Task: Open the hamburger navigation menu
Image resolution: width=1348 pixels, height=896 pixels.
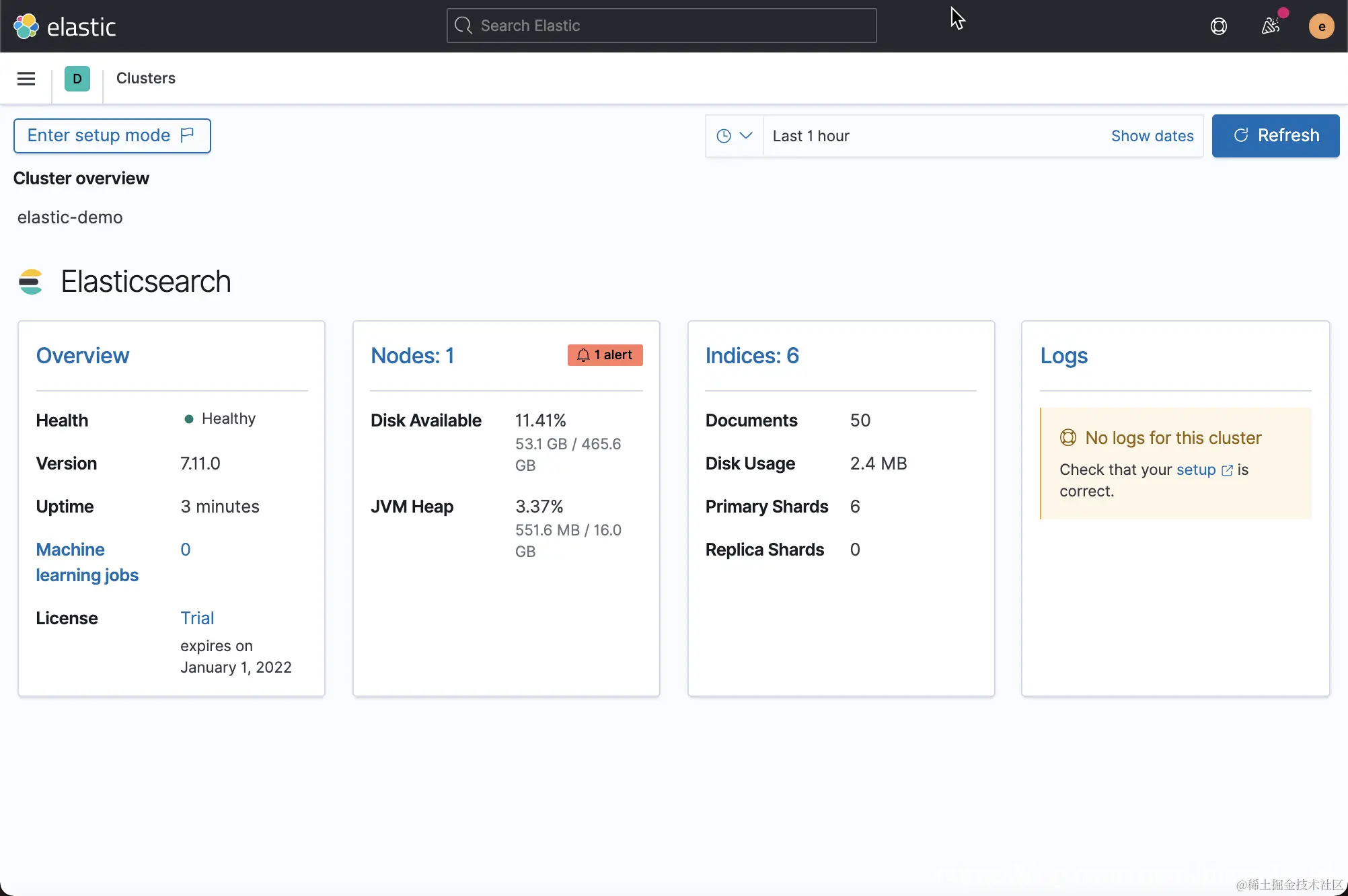Action: pos(26,79)
